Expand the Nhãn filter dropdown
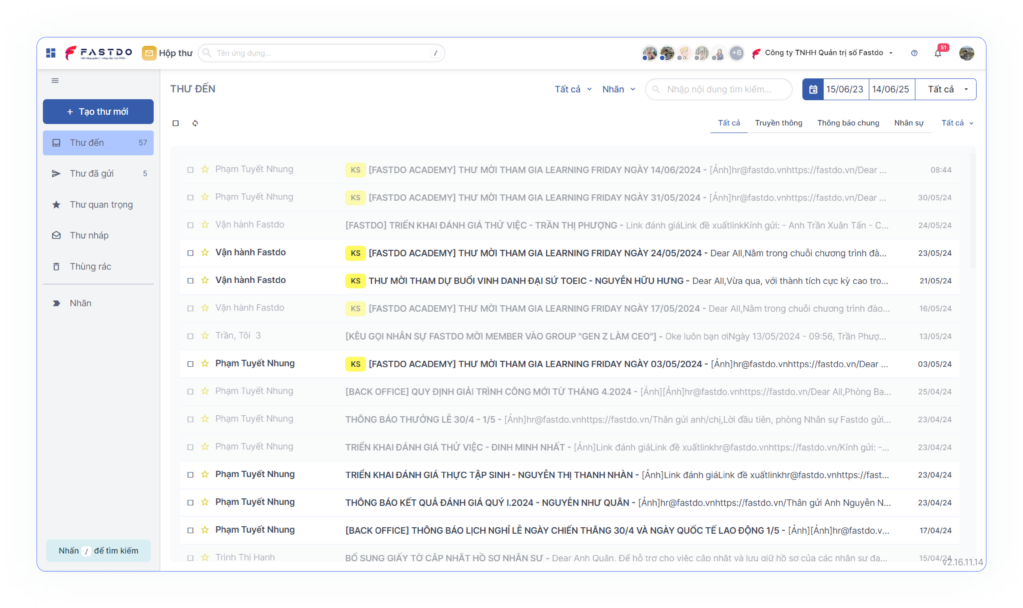This screenshot has width=1023, height=608. pos(618,90)
